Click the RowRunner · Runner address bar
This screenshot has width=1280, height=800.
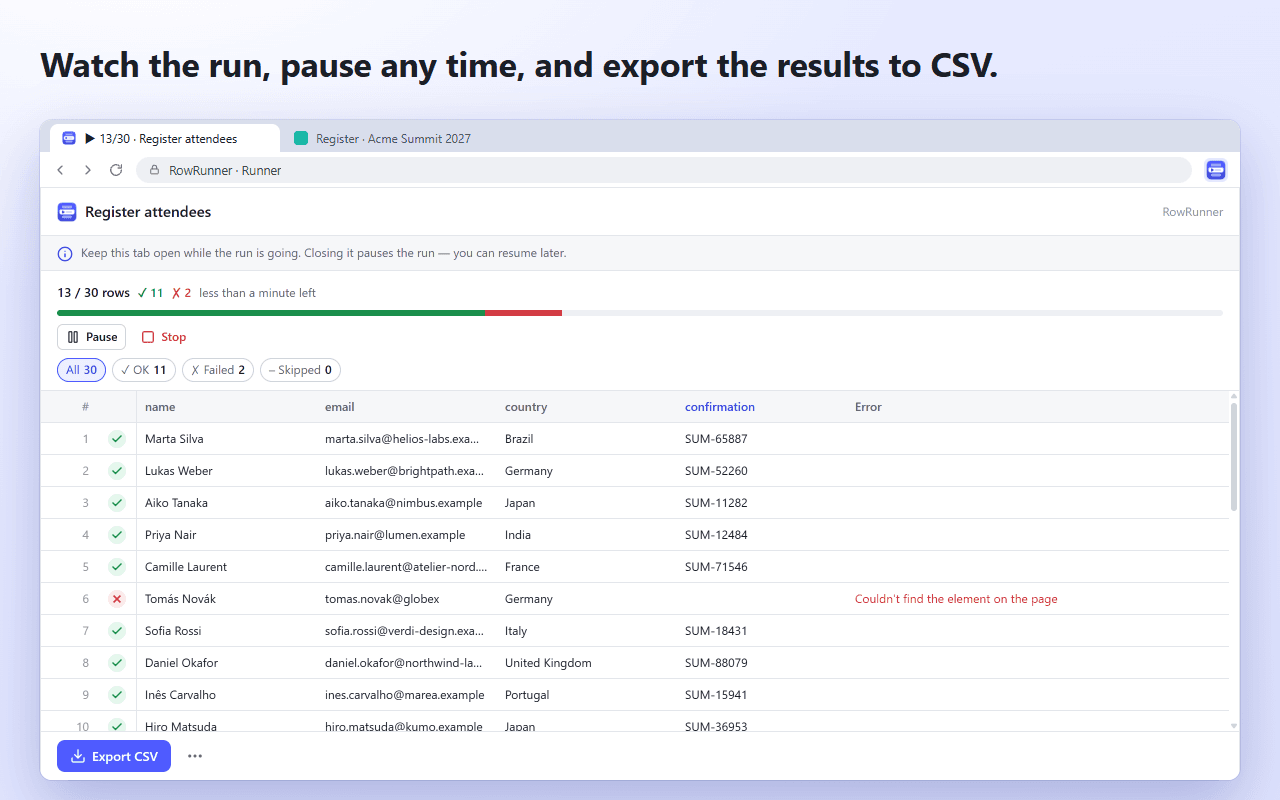pos(664,170)
